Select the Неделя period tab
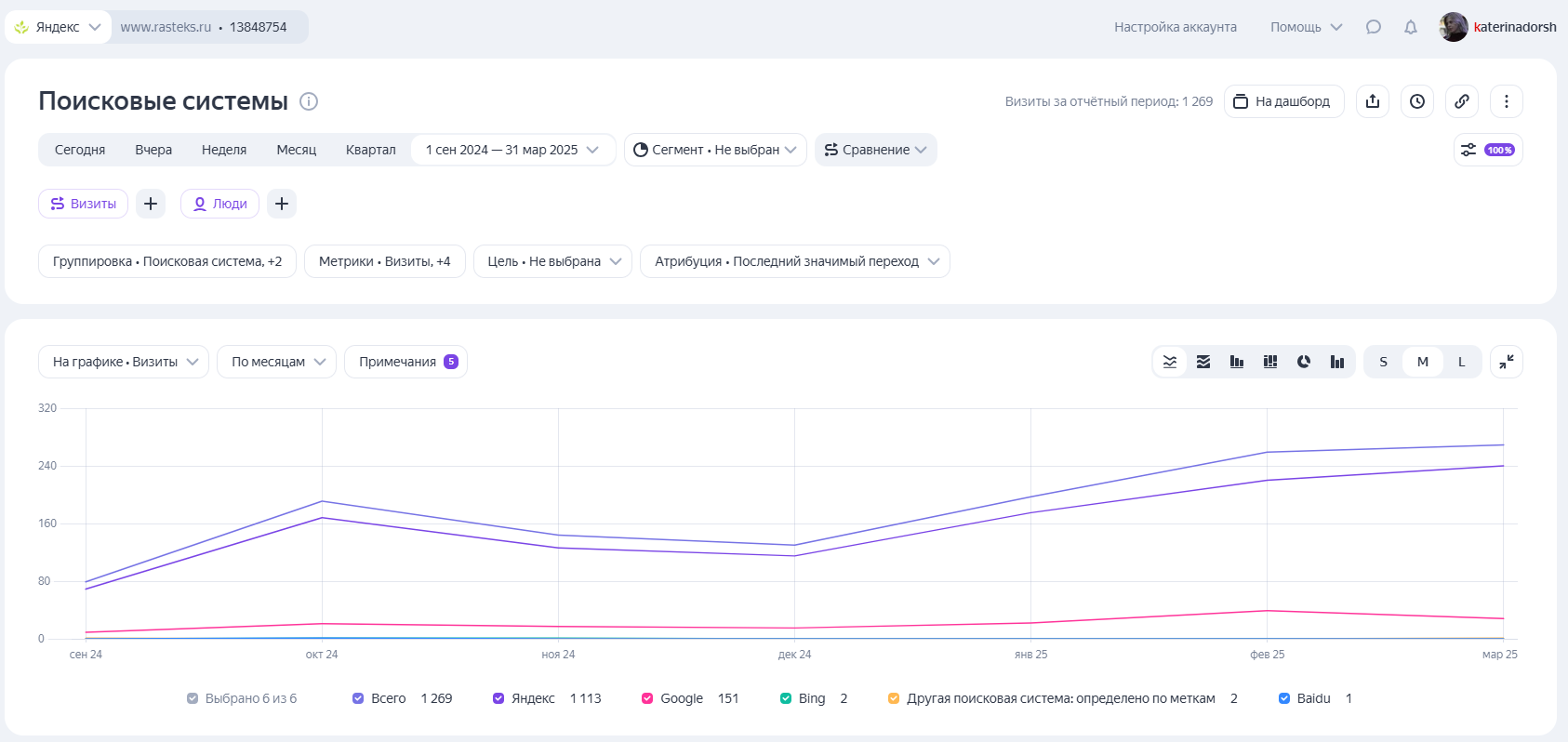Viewport: 1568px width, 742px height. (224, 150)
